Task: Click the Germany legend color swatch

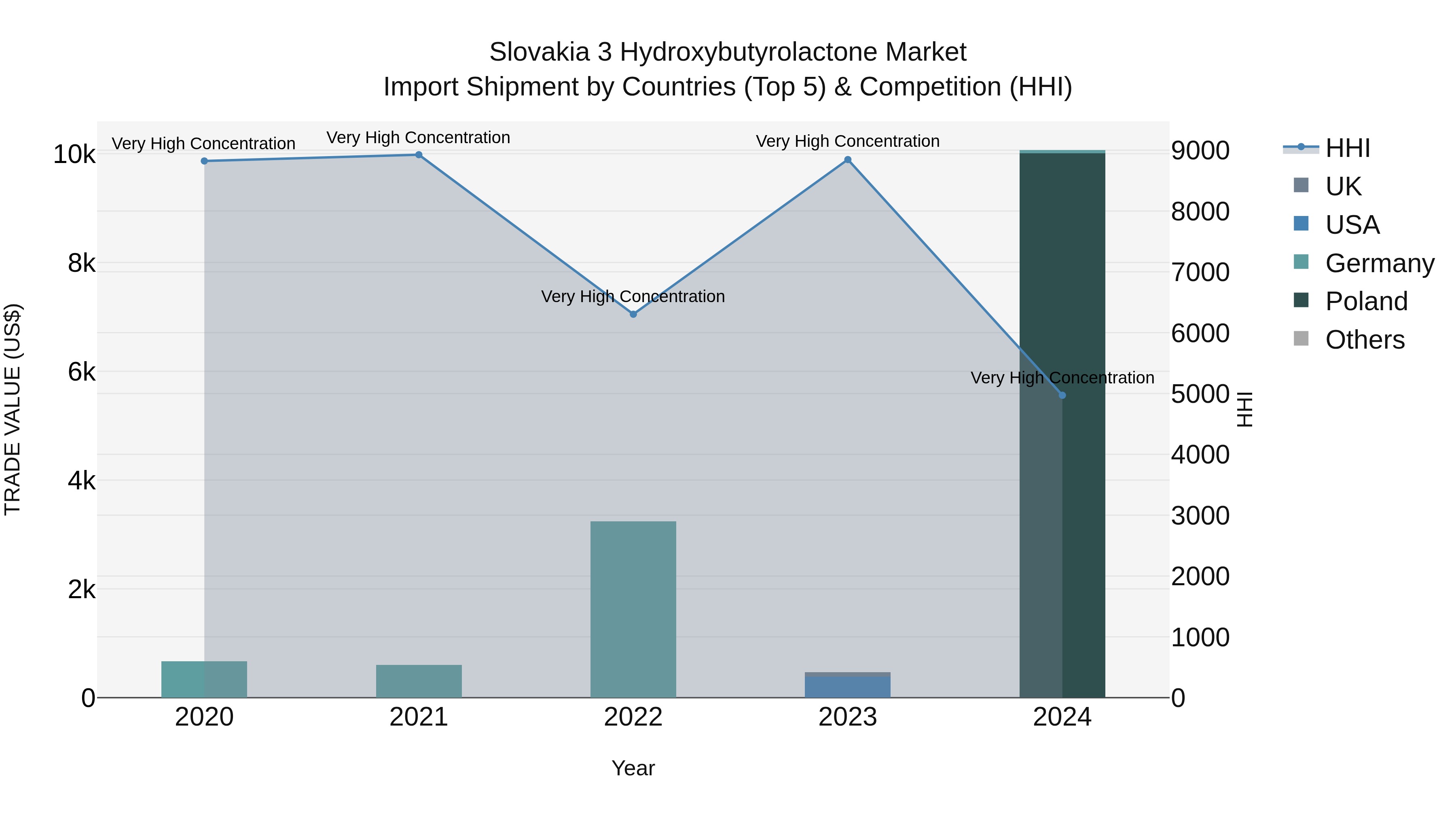Action: pyautogui.click(x=1301, y=262)
